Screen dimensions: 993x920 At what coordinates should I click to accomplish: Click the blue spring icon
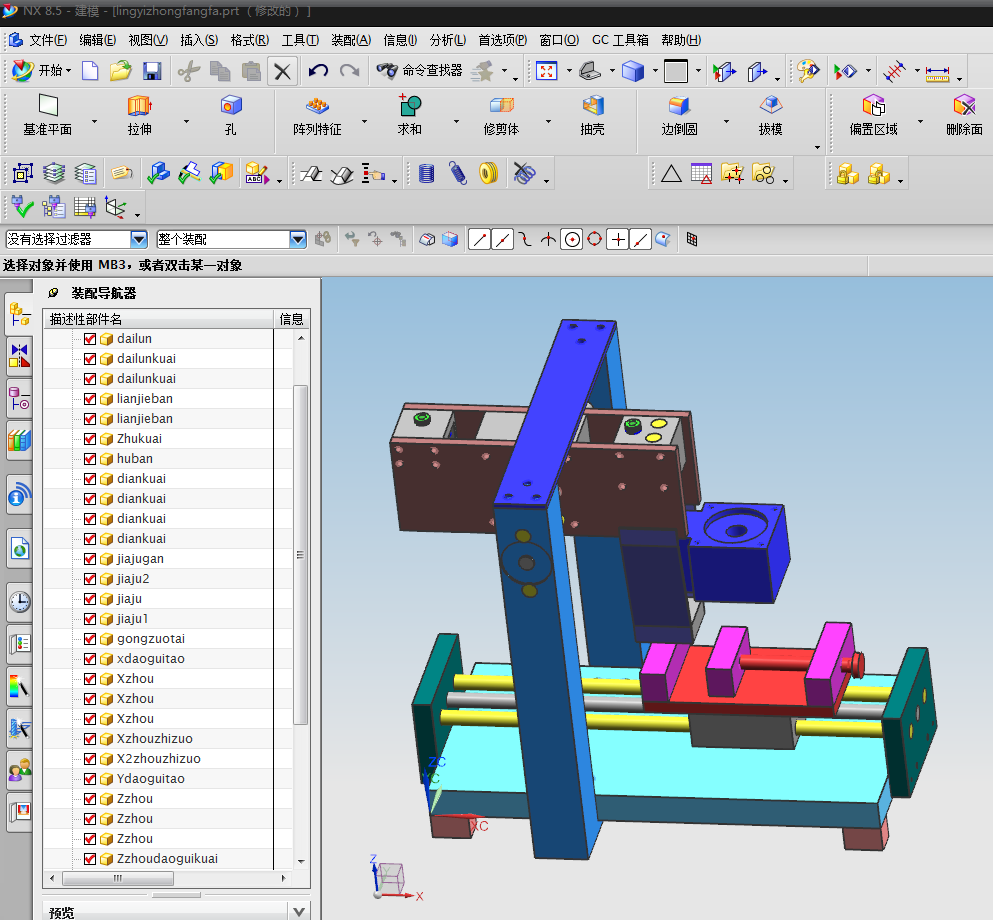[458, 173]
